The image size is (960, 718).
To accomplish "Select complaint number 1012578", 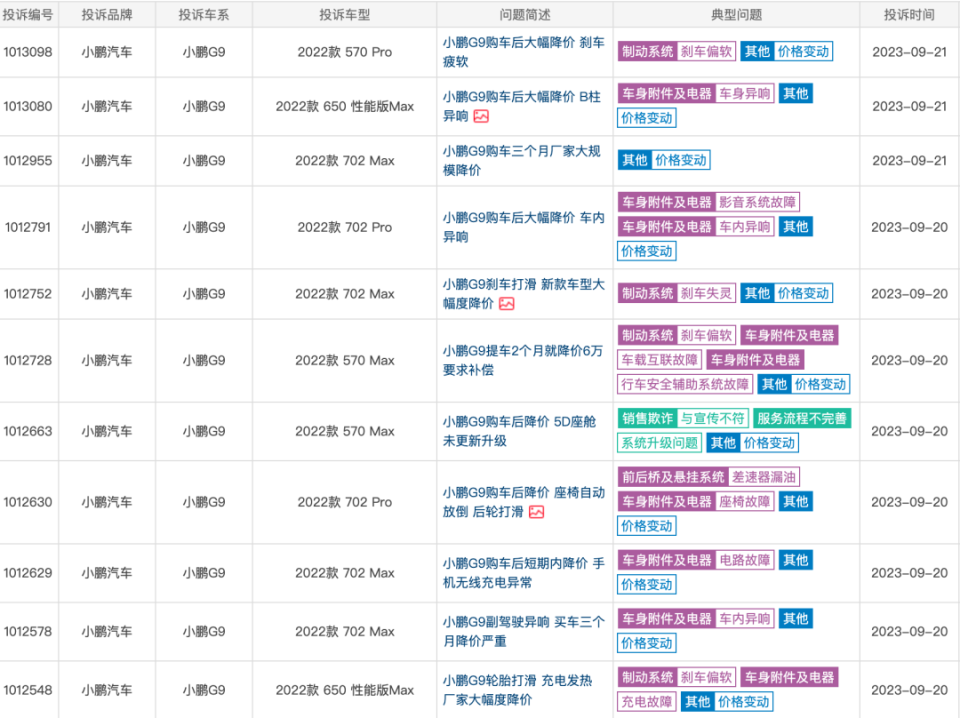I will point(28,632).
